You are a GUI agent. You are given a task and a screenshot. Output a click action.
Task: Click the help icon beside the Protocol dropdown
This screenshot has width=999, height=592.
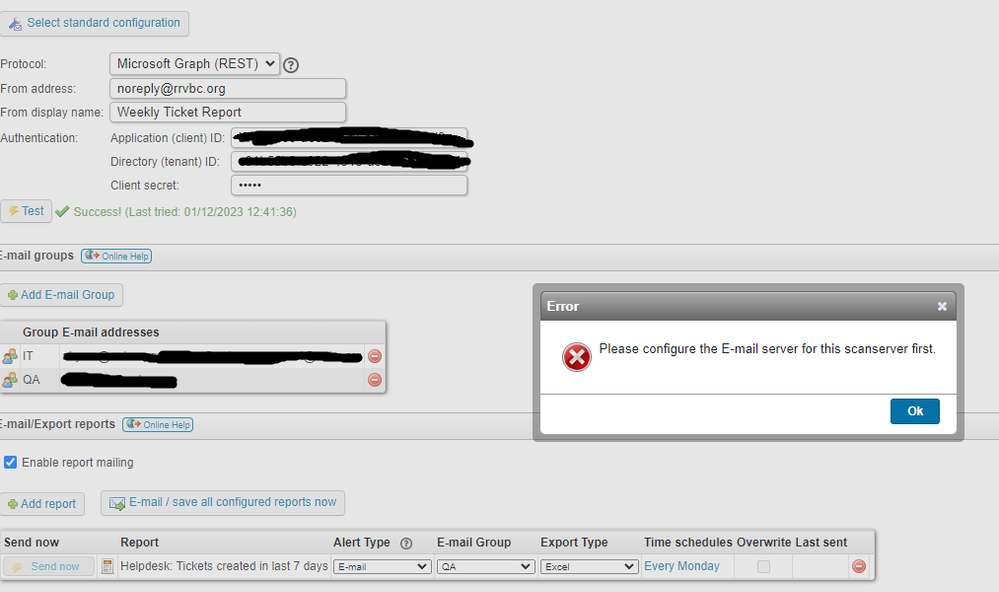[x=289, y=64]
